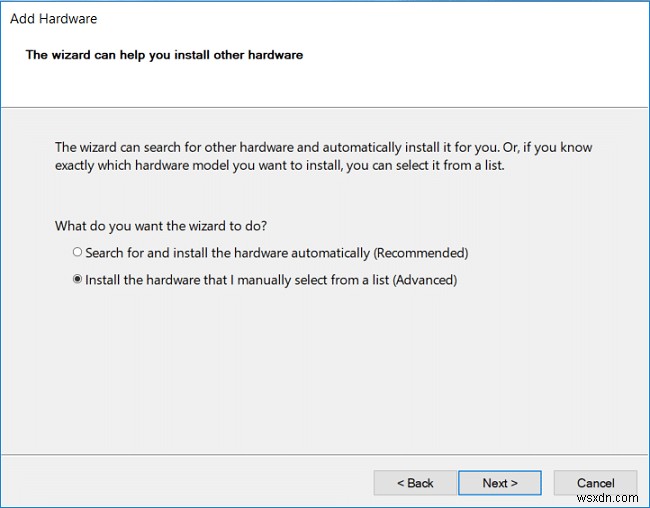
Task: Click the 'What do you want the wizard to do?' text
Action: [x=161, y=226]
